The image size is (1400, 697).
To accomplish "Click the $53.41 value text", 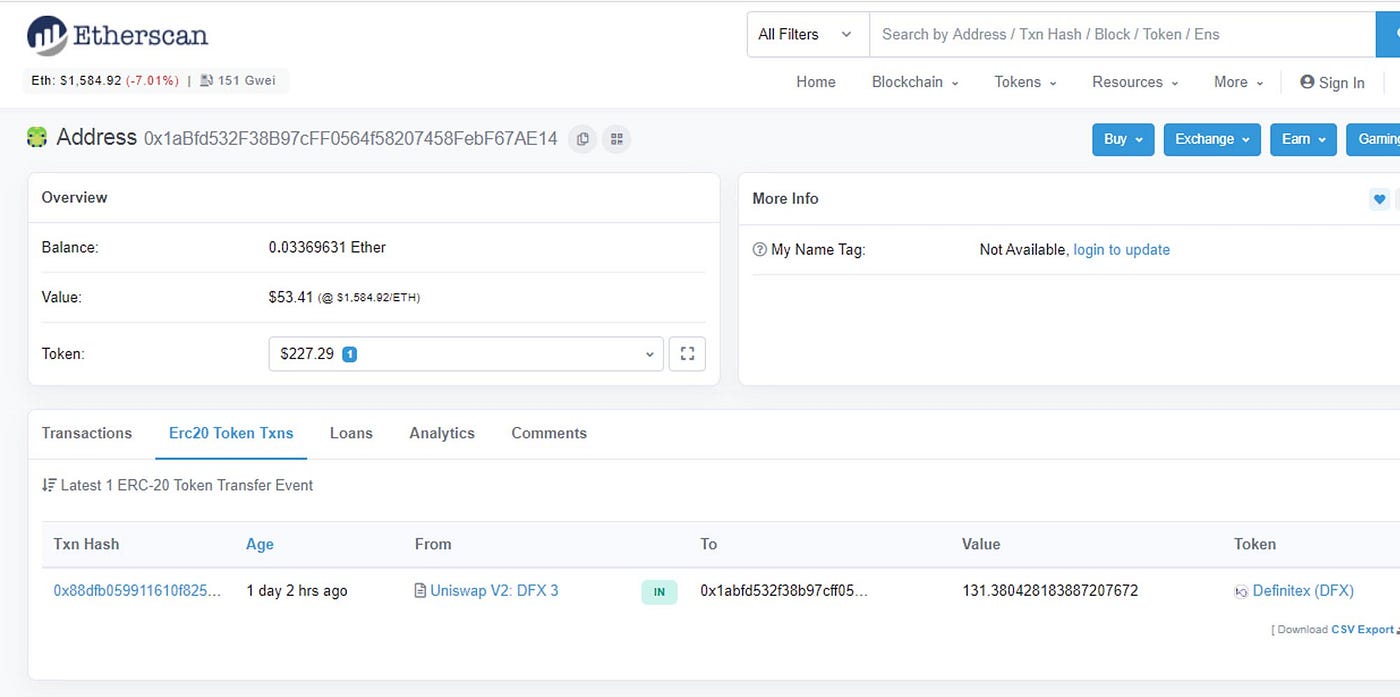I will [291, 297].
